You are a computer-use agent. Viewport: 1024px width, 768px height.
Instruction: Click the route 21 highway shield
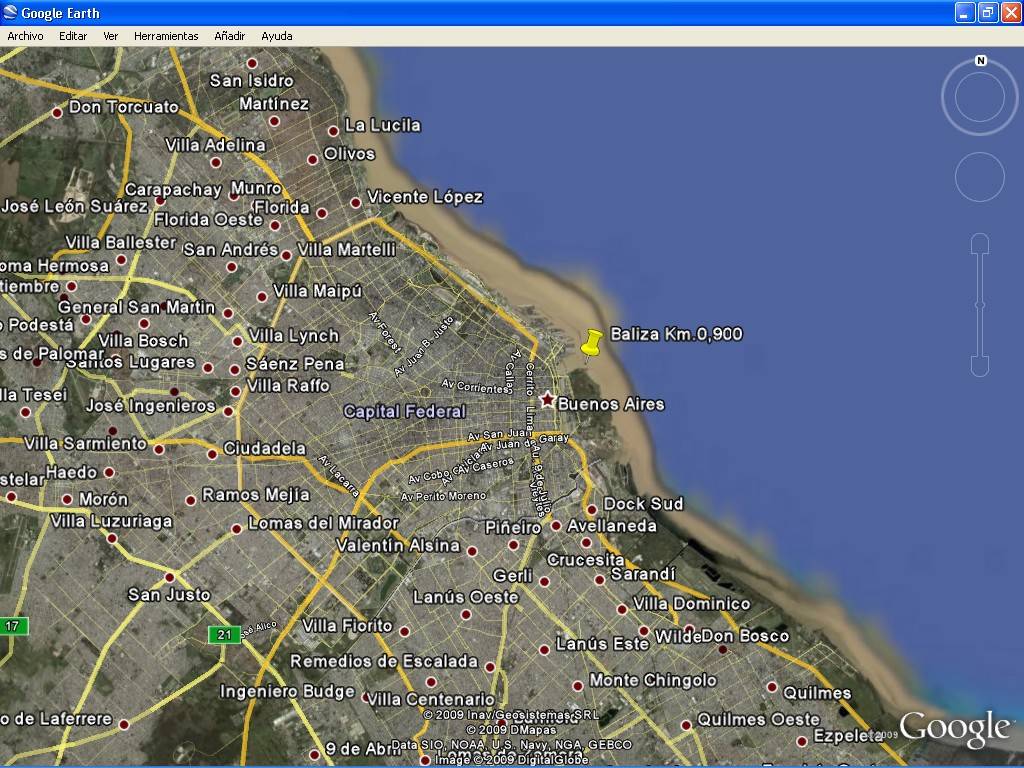click(224, 635)
